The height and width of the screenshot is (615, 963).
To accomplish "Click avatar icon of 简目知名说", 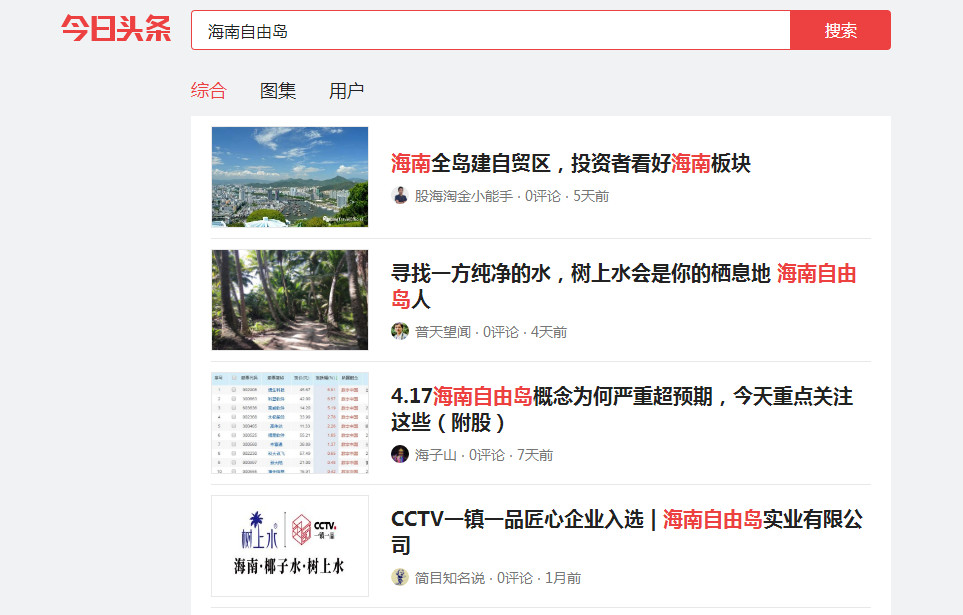I will pos(400,578).
